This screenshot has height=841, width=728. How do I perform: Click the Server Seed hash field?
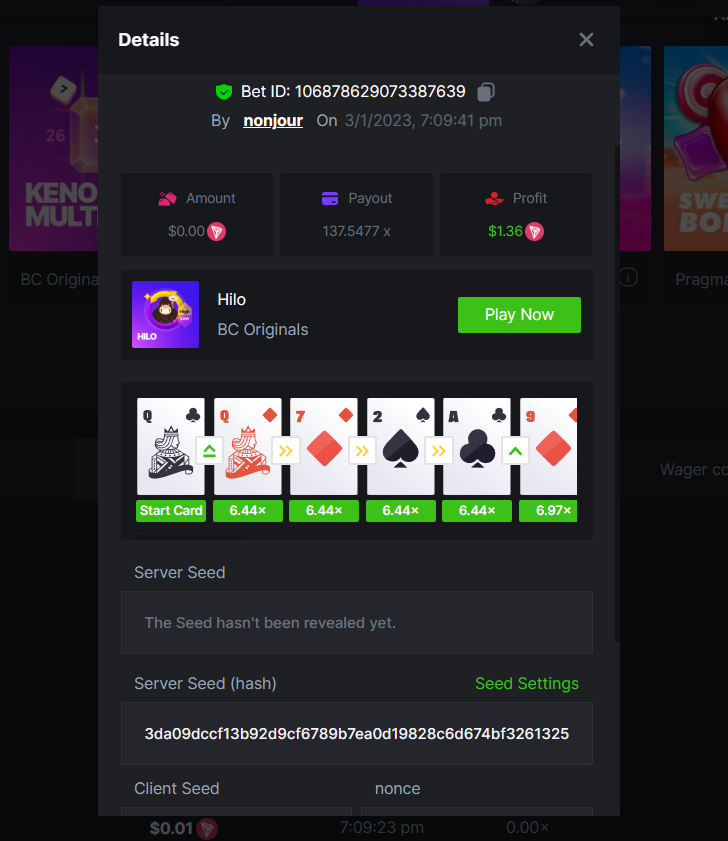357,734
